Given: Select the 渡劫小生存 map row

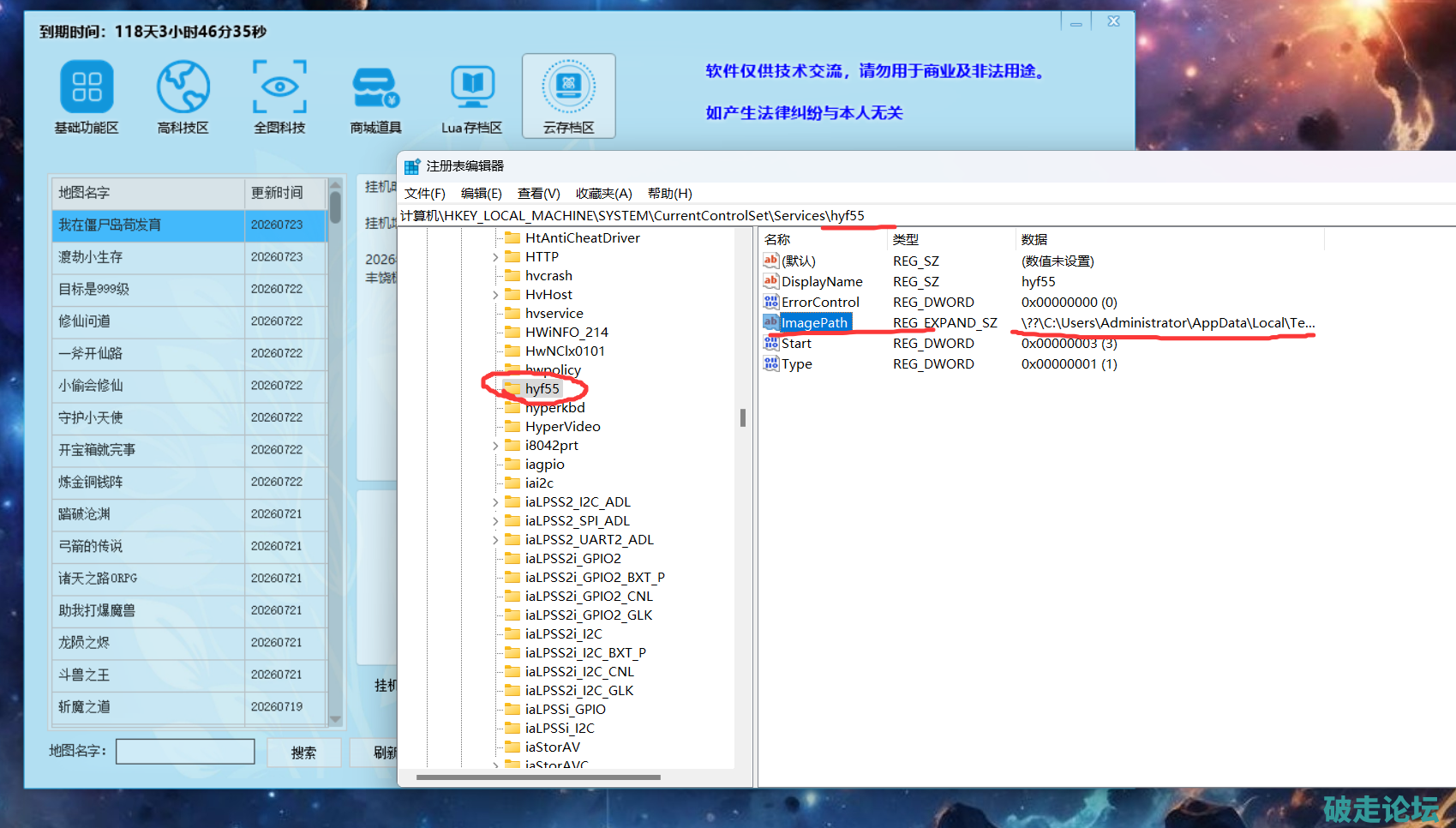Looking at the screenshot, I should point(189,257).
